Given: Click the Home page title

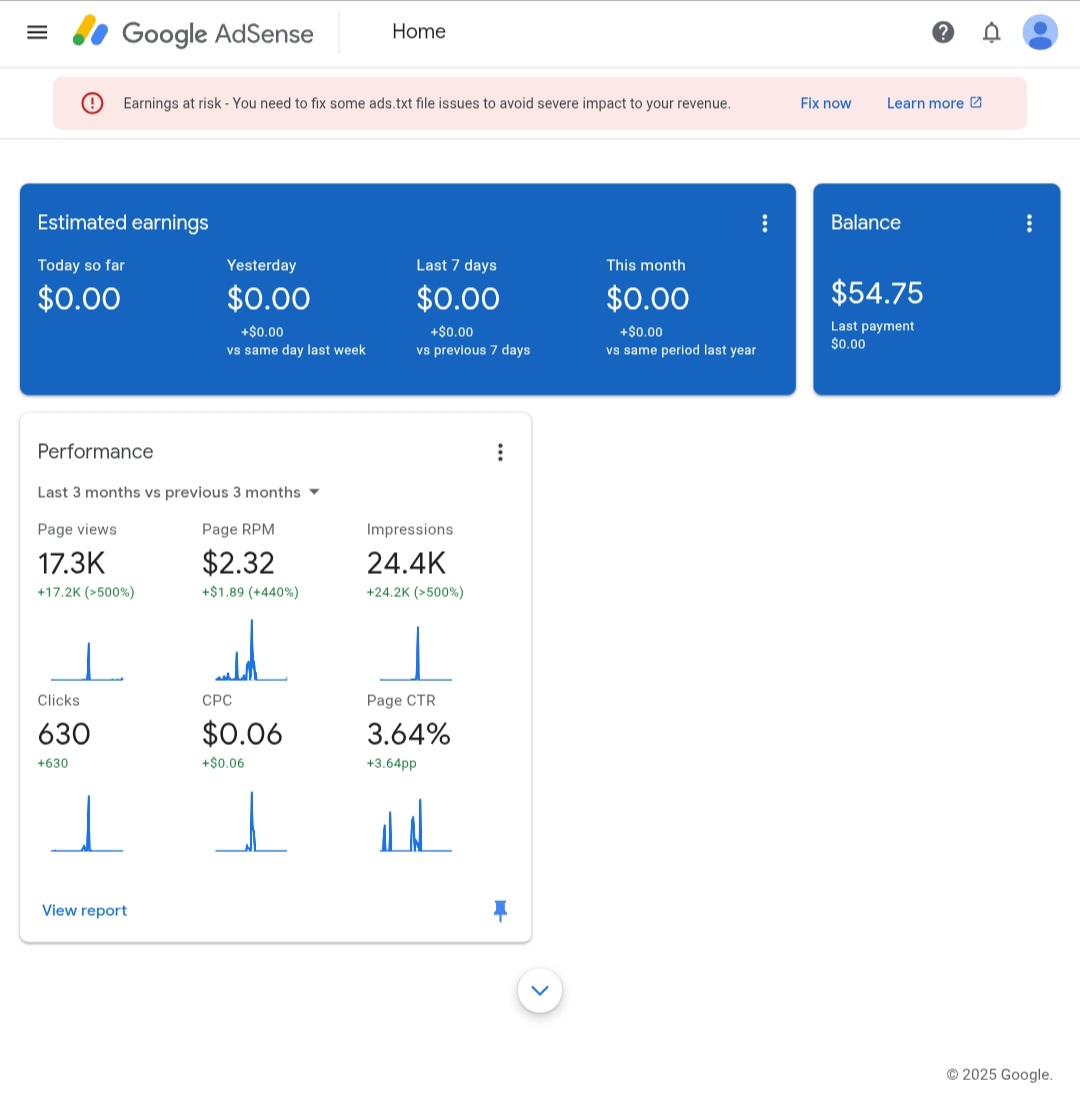Looking at the screenshot, I should 419,32.
